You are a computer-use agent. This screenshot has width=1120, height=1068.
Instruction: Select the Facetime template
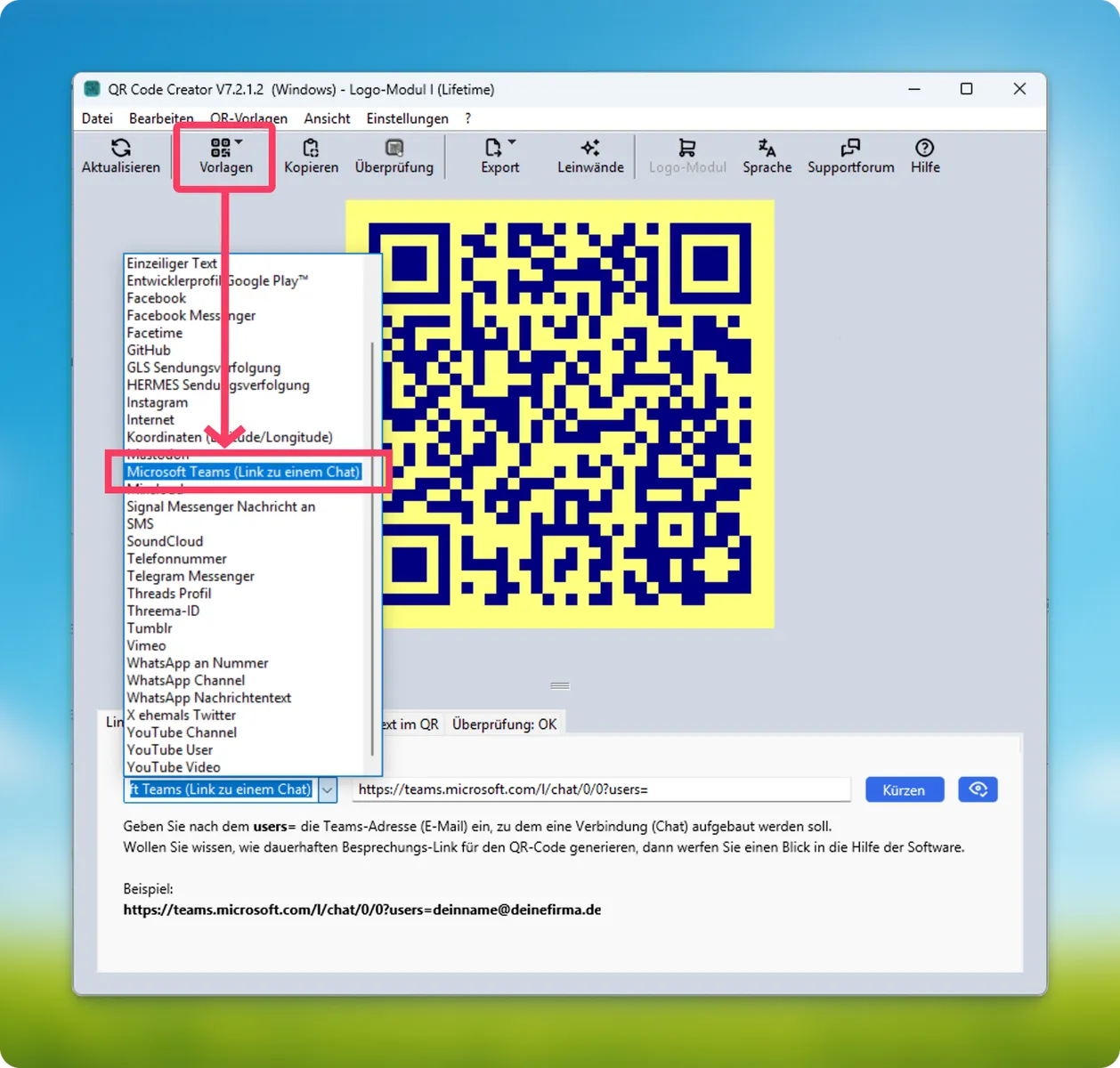point(154,333)
